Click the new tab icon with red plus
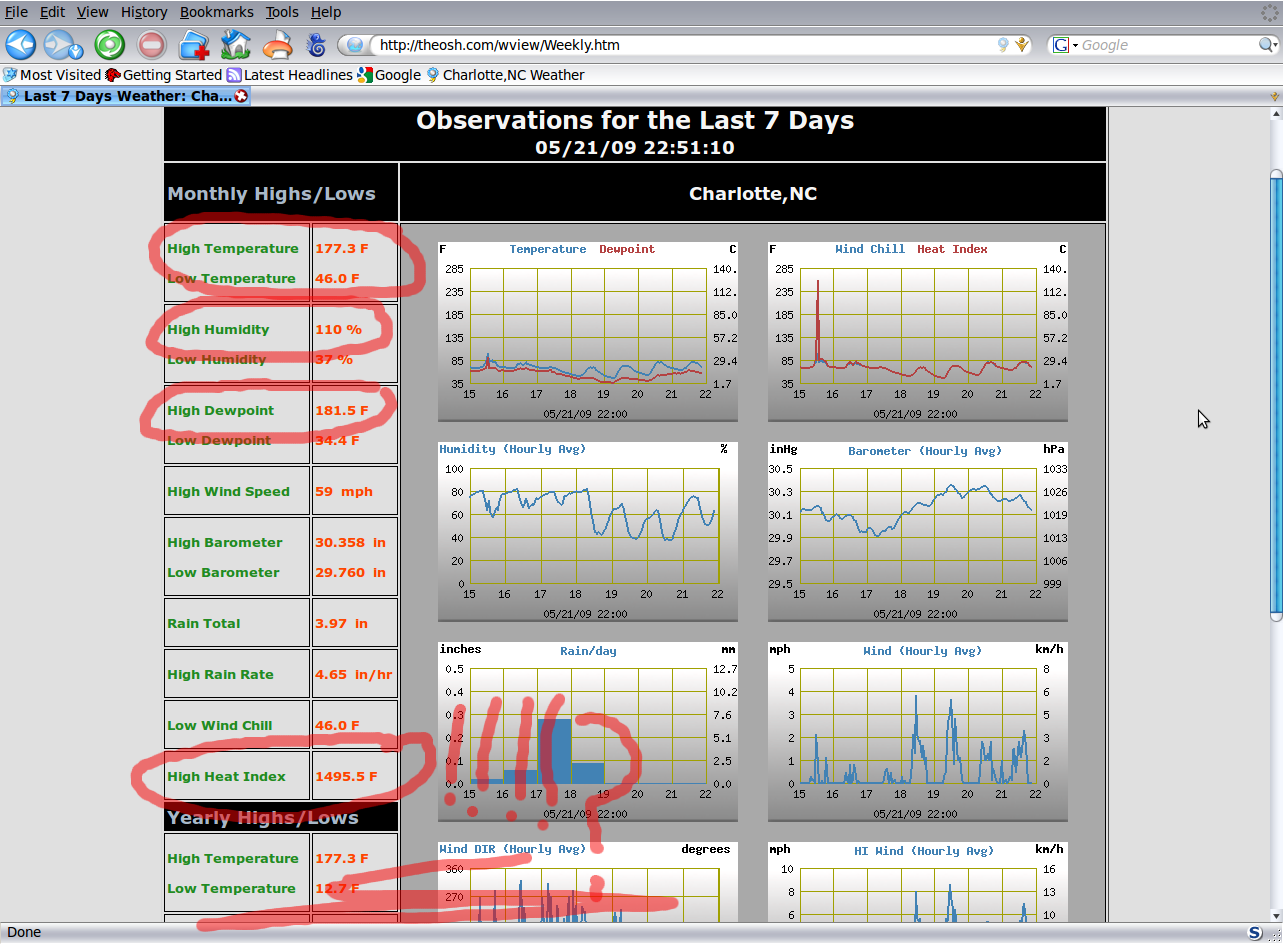Screen dimensions: 1283x944 (x=193, y=45)
